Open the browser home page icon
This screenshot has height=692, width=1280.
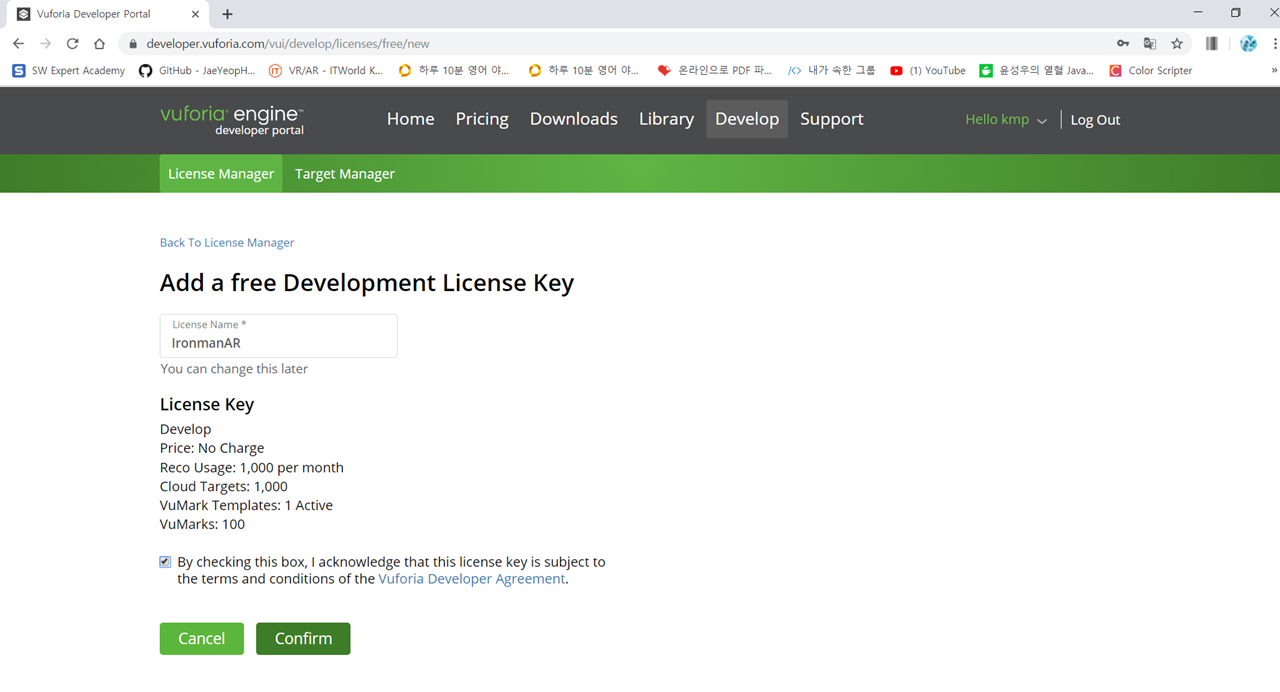99,44
